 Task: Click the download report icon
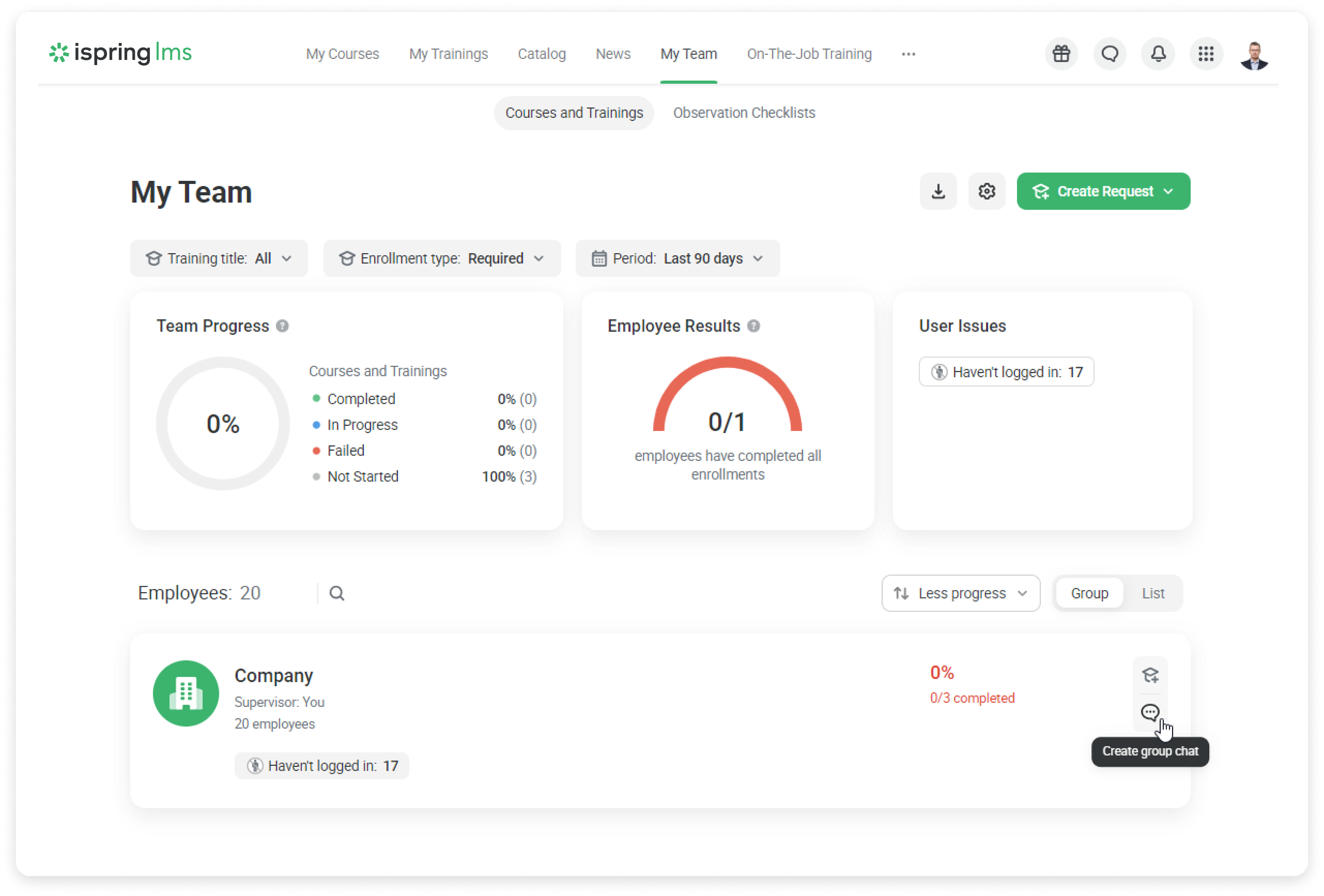point(938,191)
